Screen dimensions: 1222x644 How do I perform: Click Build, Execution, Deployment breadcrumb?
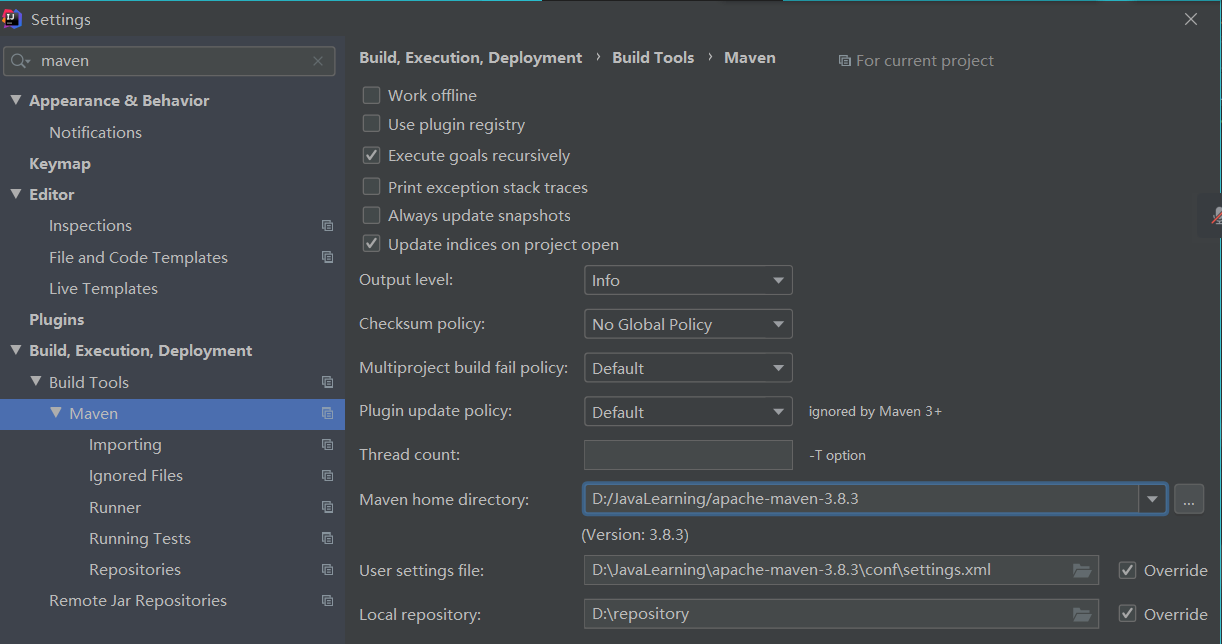pyautogui.click(x=470, y=58)
